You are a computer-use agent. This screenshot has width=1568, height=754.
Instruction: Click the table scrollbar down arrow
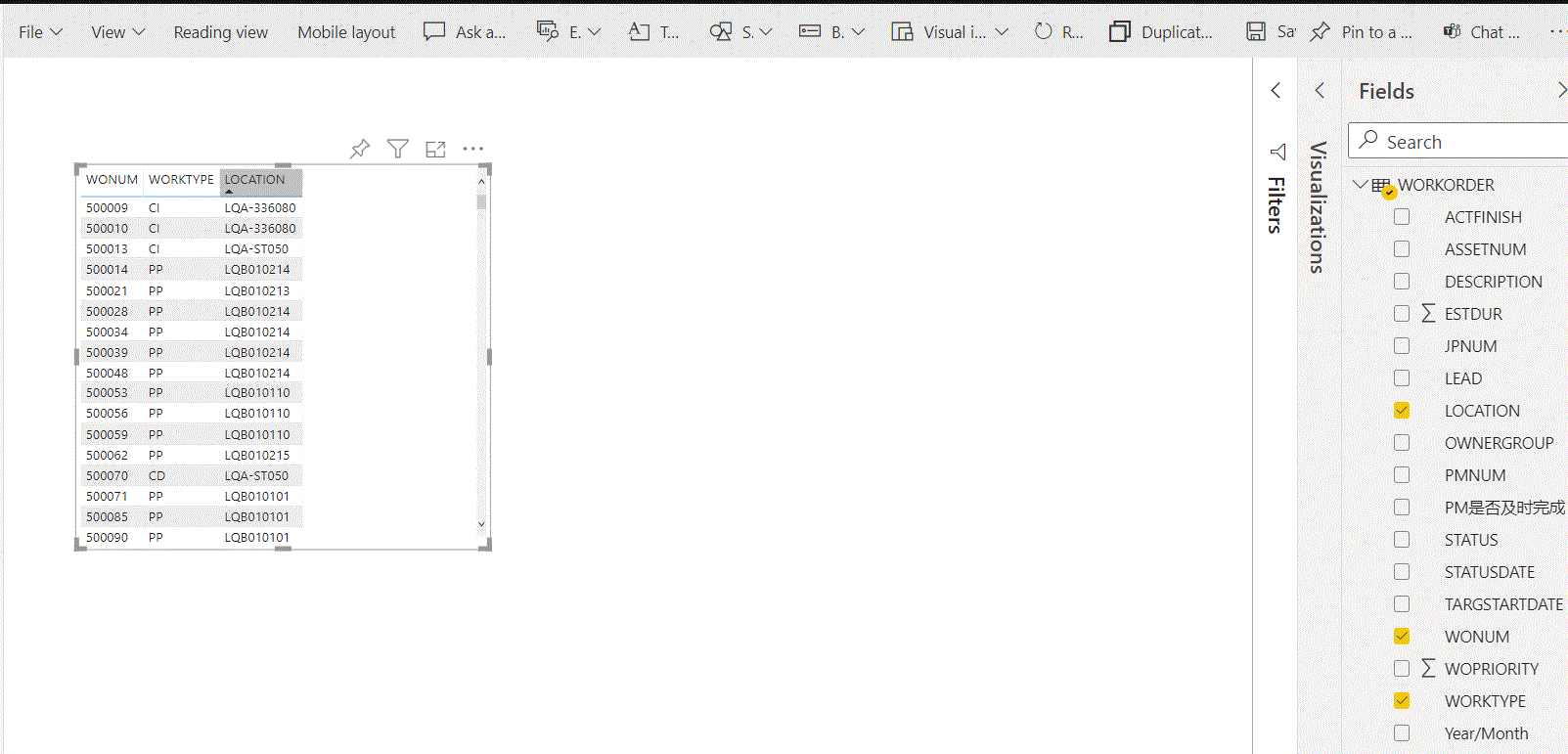click(481, 525)
